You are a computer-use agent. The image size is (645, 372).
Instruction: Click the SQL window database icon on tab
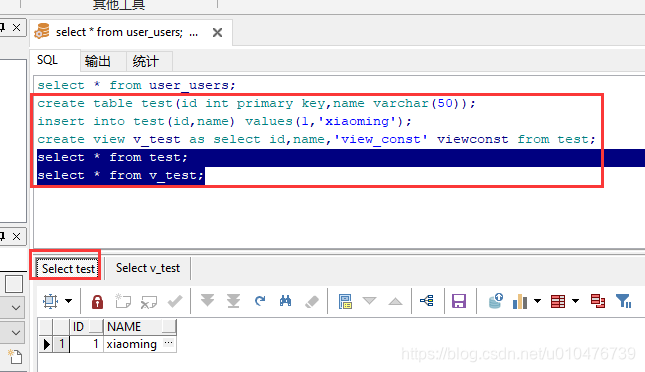42,31
